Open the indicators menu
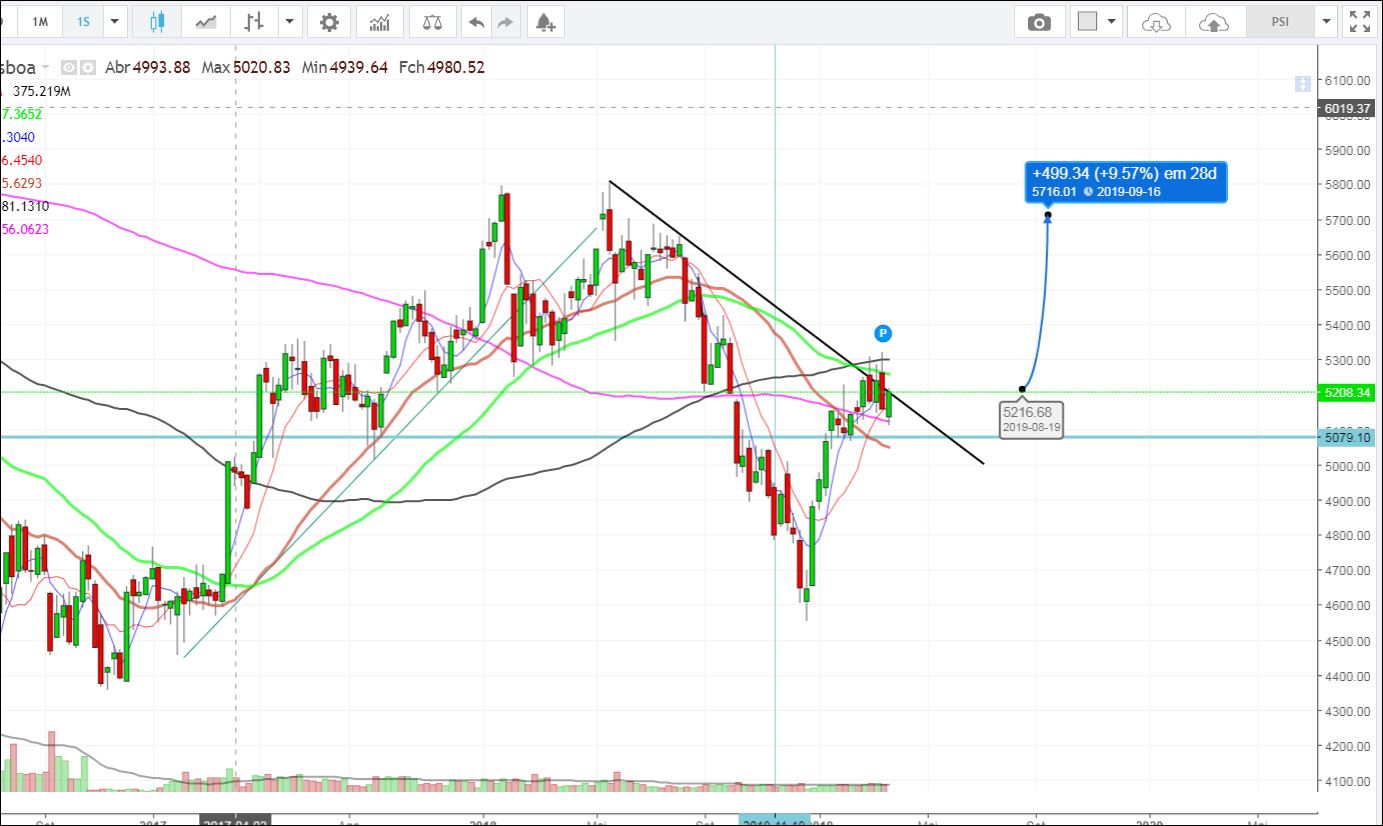Viewport: 1383px width, 826px height. pos(380,21)
